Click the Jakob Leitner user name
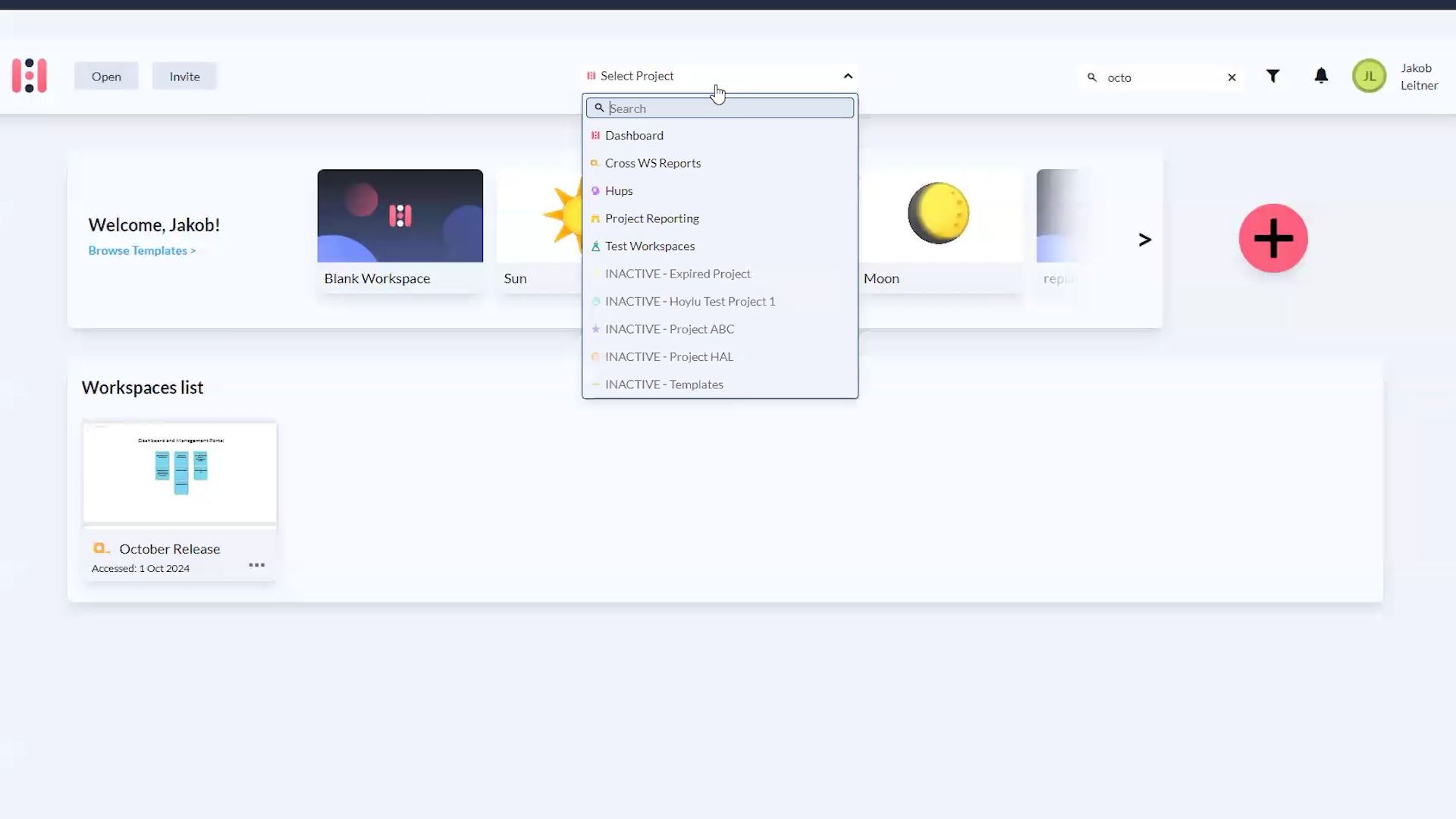Viewport: 1456px width, 819px height. coord(1419,77)
